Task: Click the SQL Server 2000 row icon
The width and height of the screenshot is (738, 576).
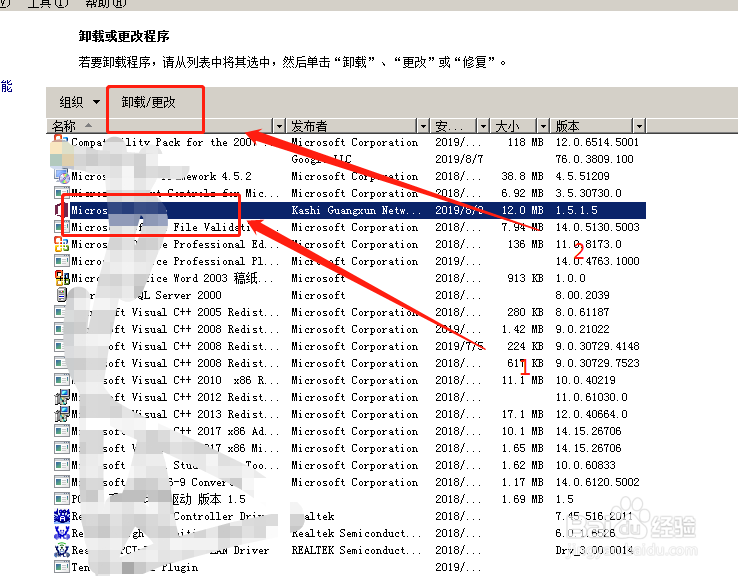Action: pyautogui.click(x=62, y=295)
